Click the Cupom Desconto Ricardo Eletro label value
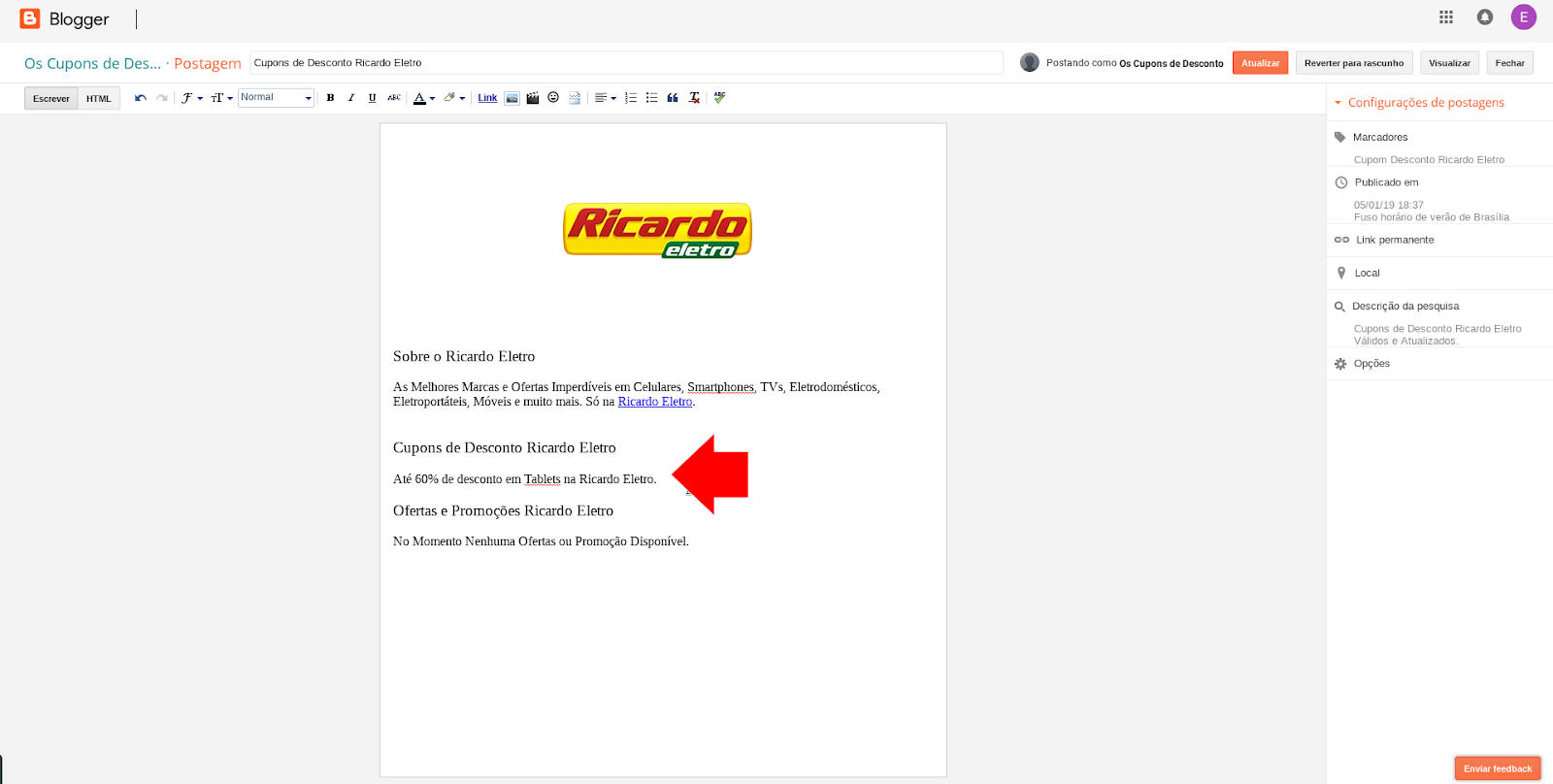Screen dimensions: 1553x784 1429,160
